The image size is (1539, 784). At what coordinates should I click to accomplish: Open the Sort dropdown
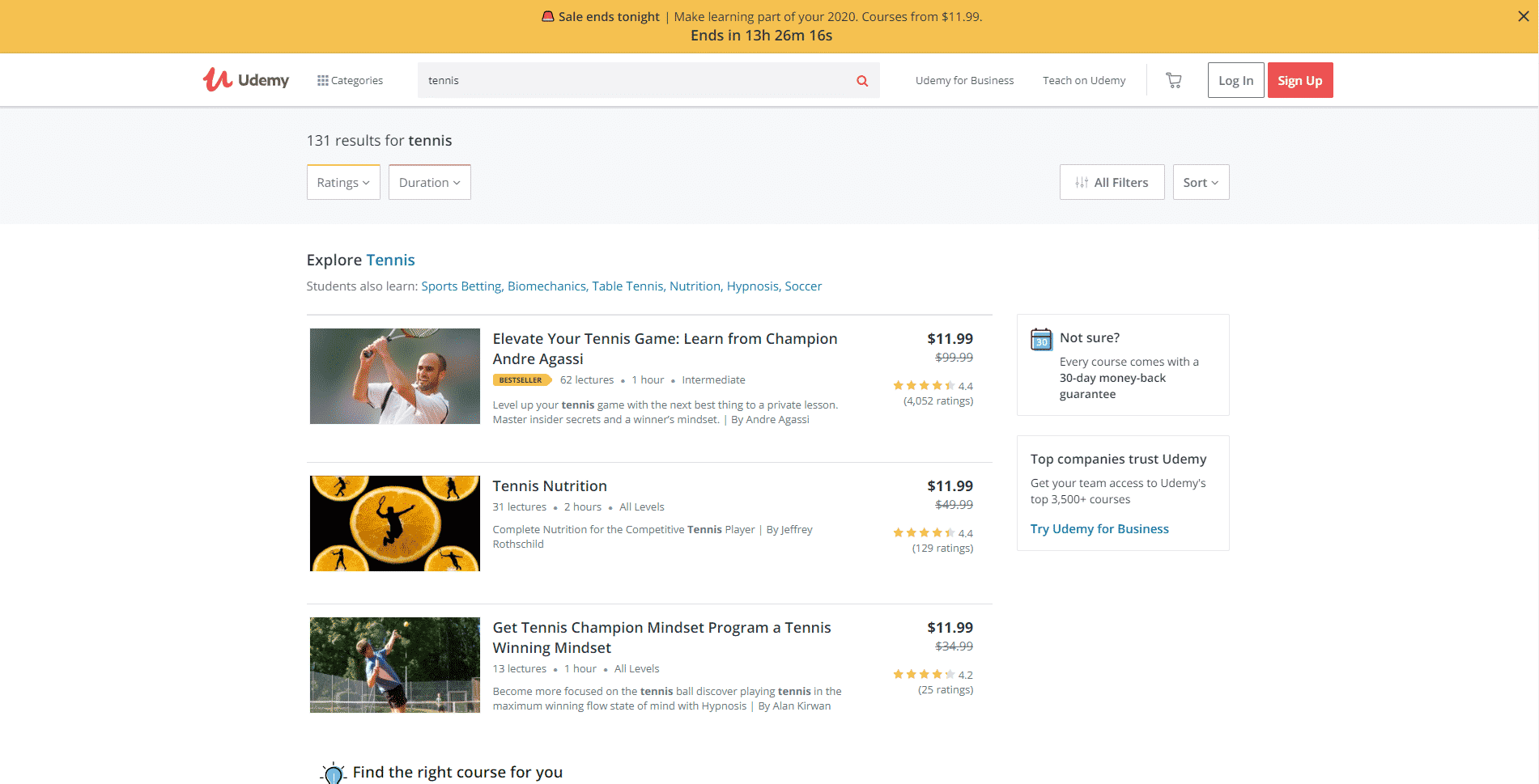1201,182
